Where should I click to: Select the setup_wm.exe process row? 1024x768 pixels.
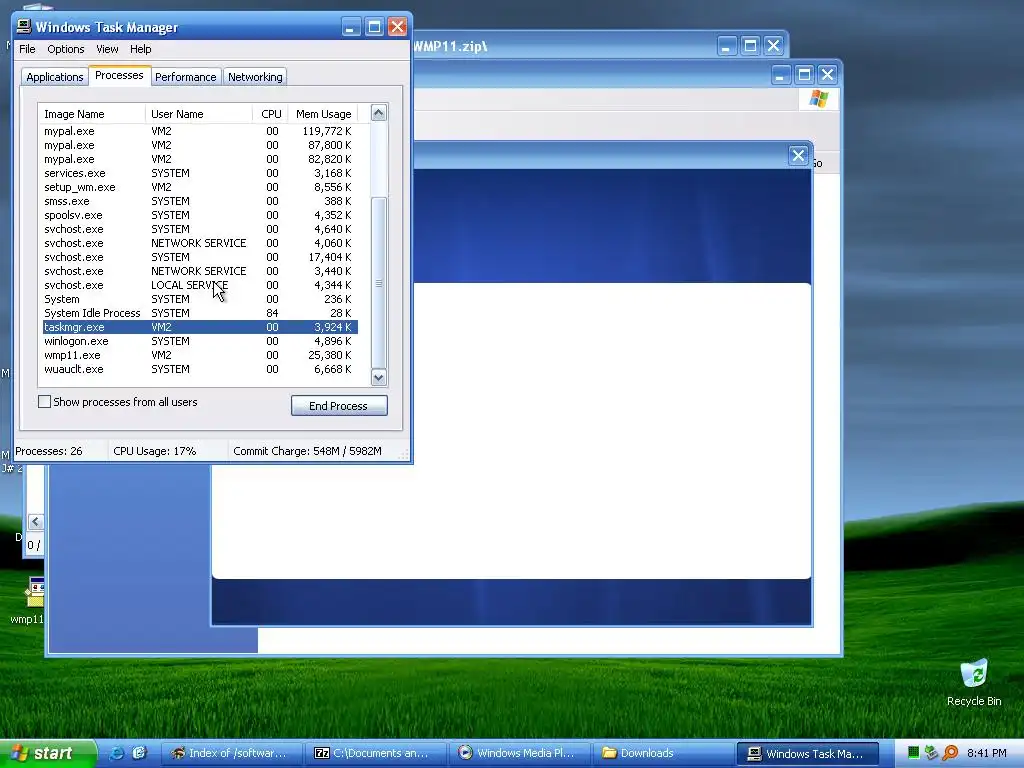(200, 187)
